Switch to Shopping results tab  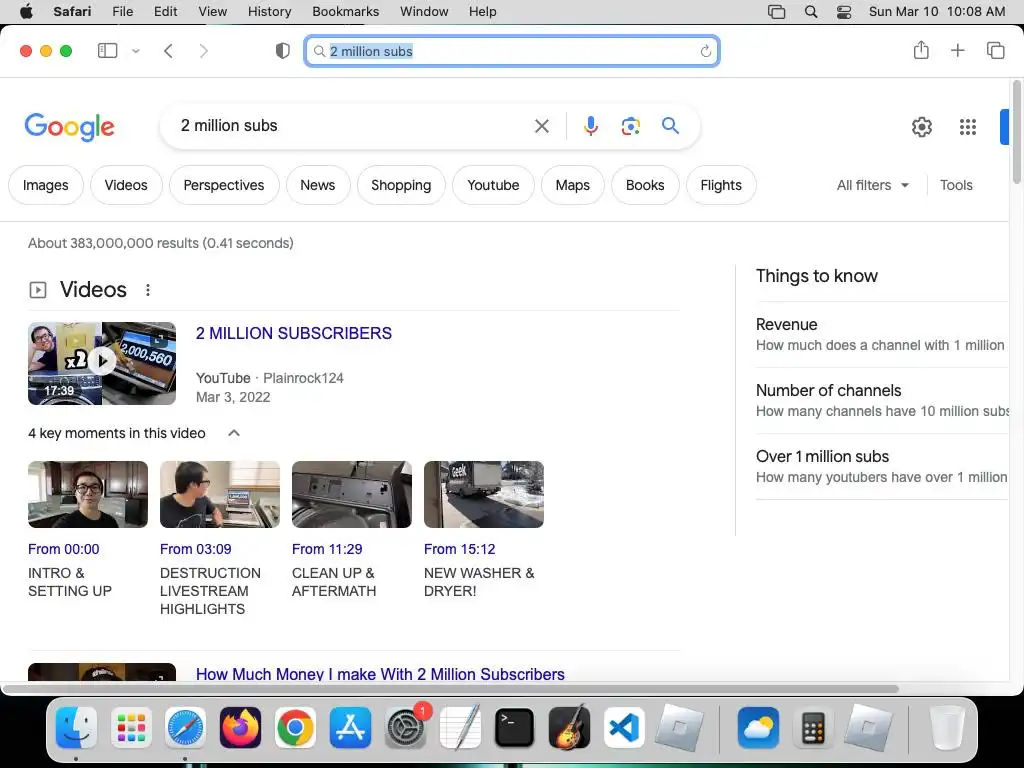coord(401,185)
